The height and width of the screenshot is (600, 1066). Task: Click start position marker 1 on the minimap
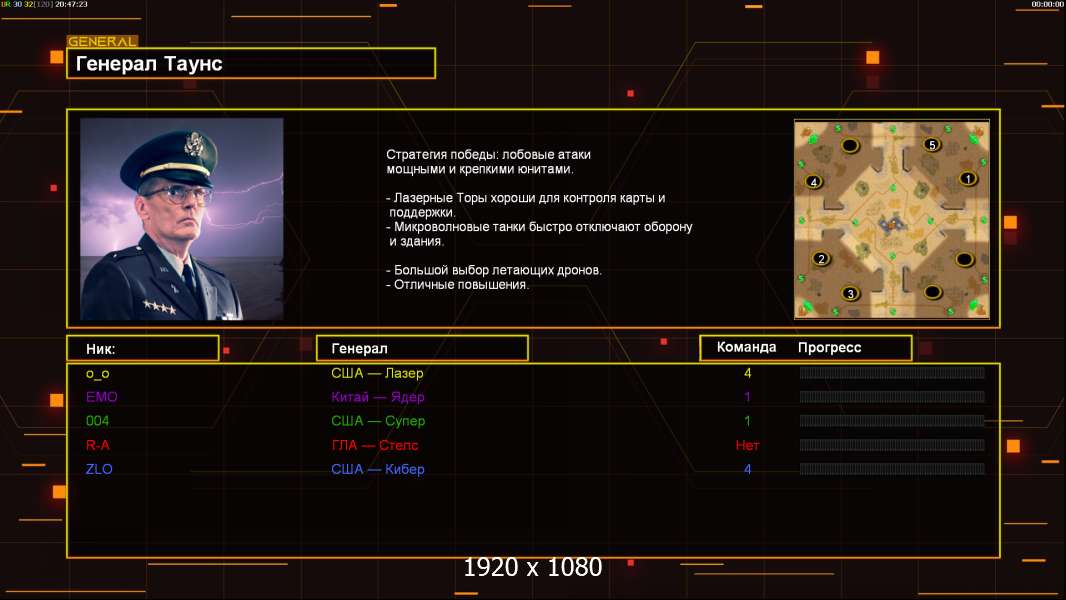point(967,179)
